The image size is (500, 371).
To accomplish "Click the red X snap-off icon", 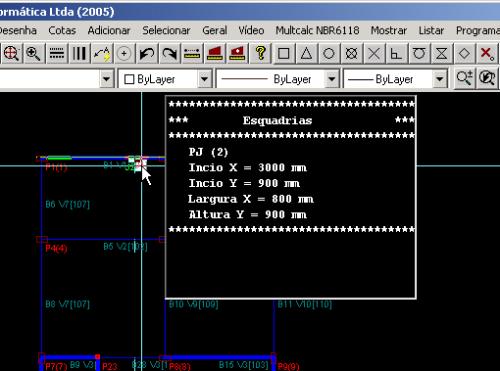I will point(487,53).
